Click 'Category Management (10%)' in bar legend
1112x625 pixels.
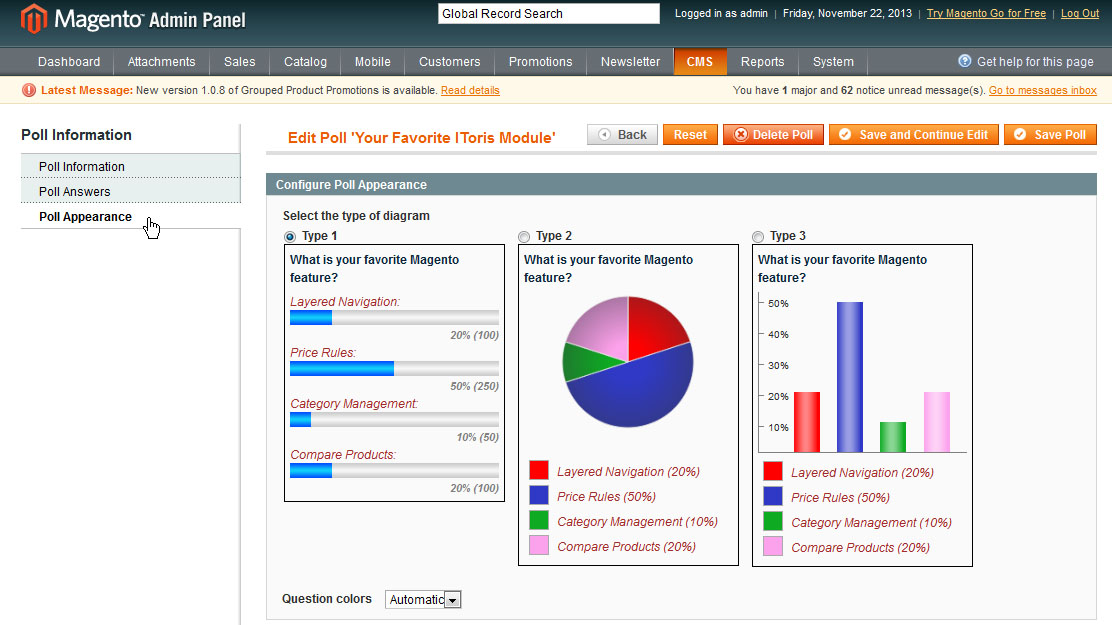[x=871, y=523]
